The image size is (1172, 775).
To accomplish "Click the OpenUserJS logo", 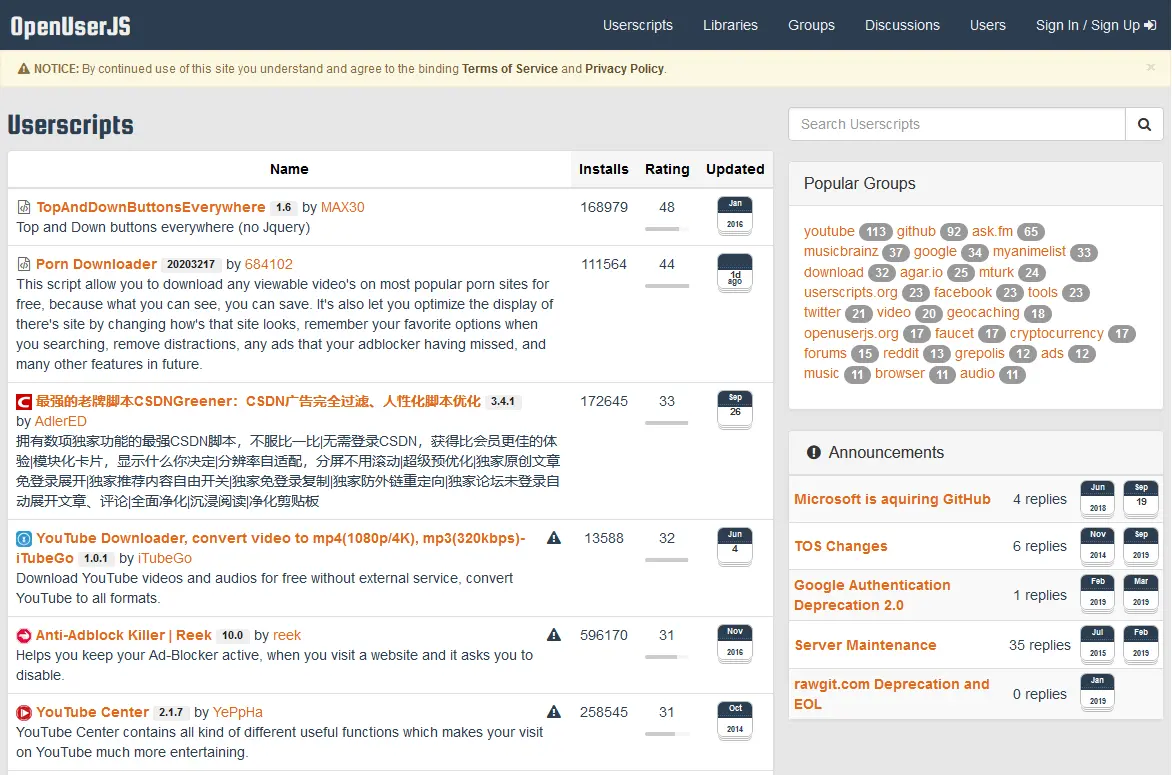I will click(x=70, y=26).
